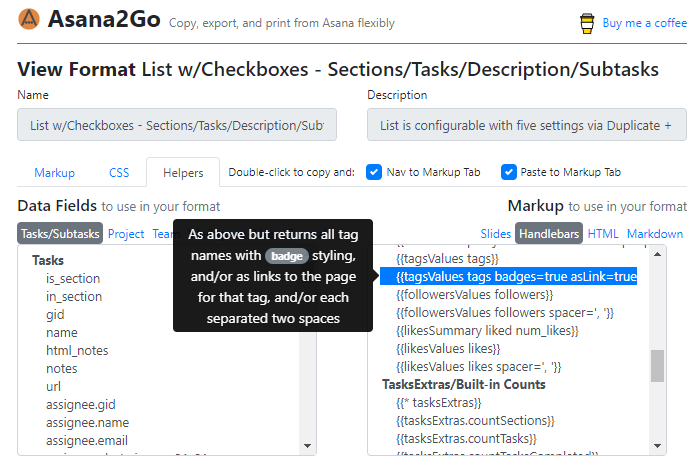Viewport: 699px width, 462px height.
Task: Select the Tasks/Subtasks data fields pill
Action: tap(60, 233)
